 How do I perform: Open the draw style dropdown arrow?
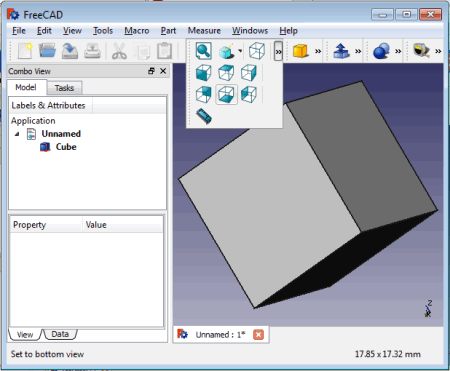pyautogui.click(x=240, y=51)
